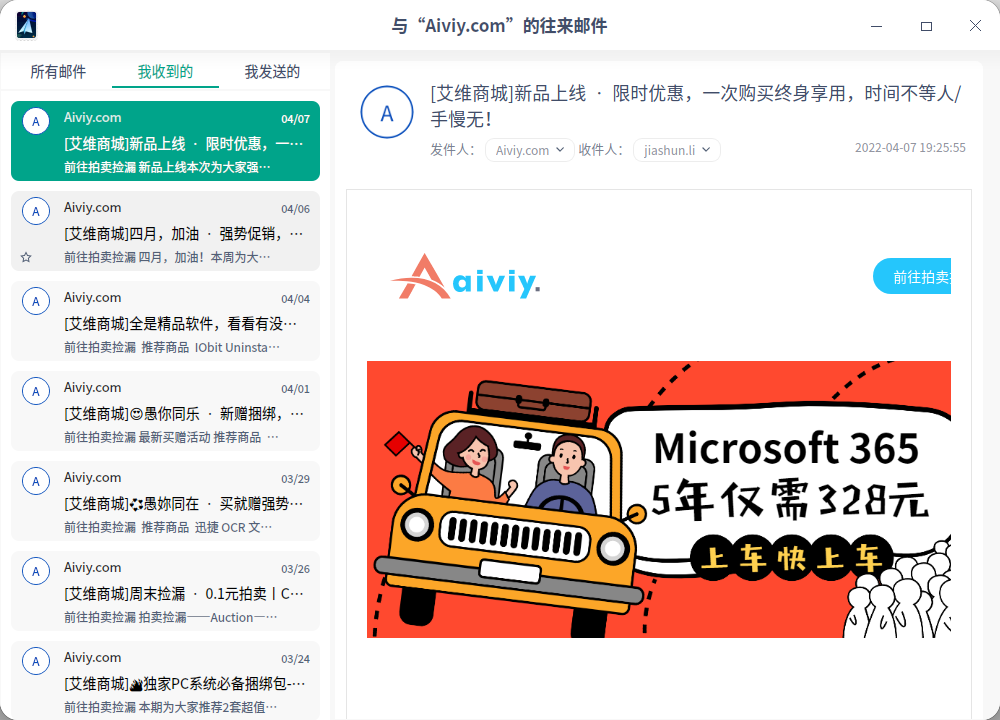The height and width of the screenshot is (720, 1000).
Task: Select the 我收到的 tab
Action: click(165, 71)
